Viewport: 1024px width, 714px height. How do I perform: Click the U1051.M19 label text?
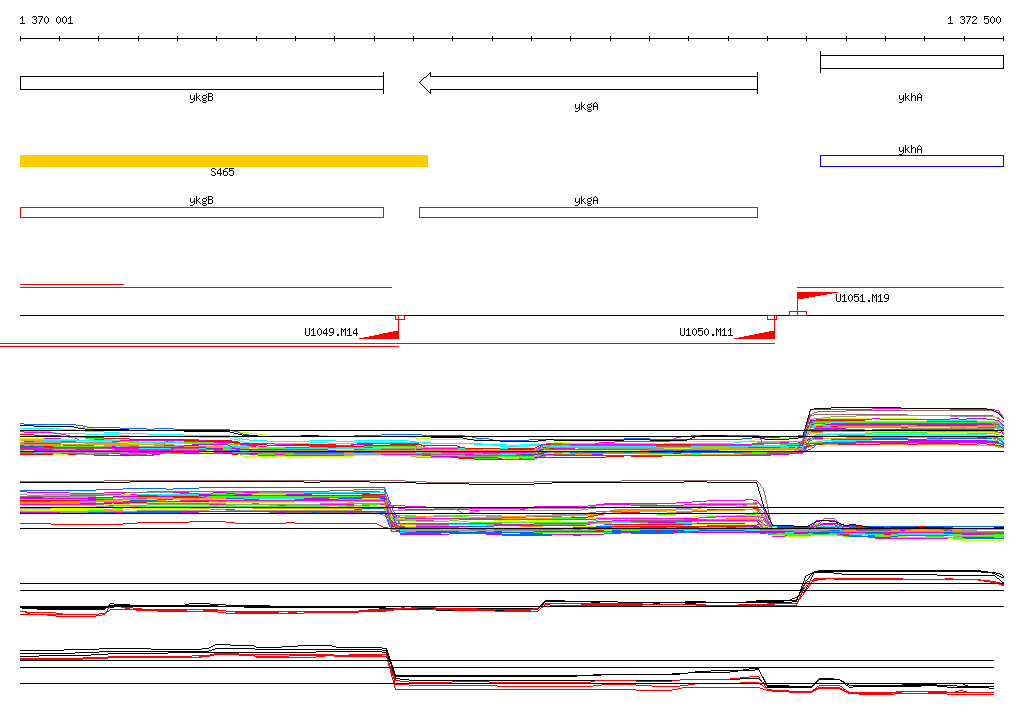coord(862,298)
